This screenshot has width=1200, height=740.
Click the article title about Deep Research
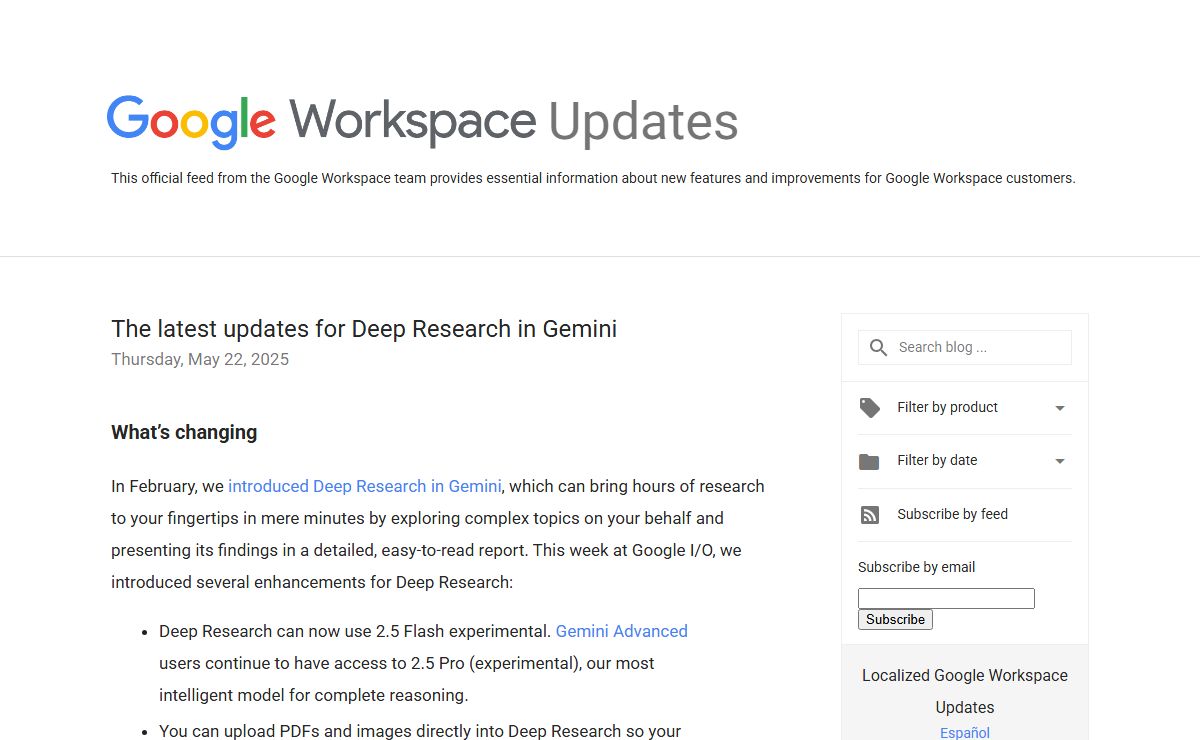[364, 328]
